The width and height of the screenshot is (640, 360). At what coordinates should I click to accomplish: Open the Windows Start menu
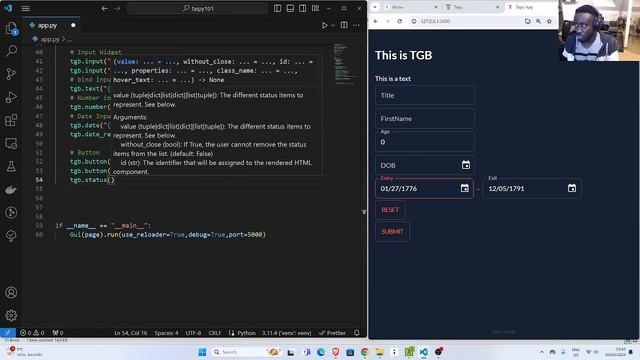pos(202,352)
